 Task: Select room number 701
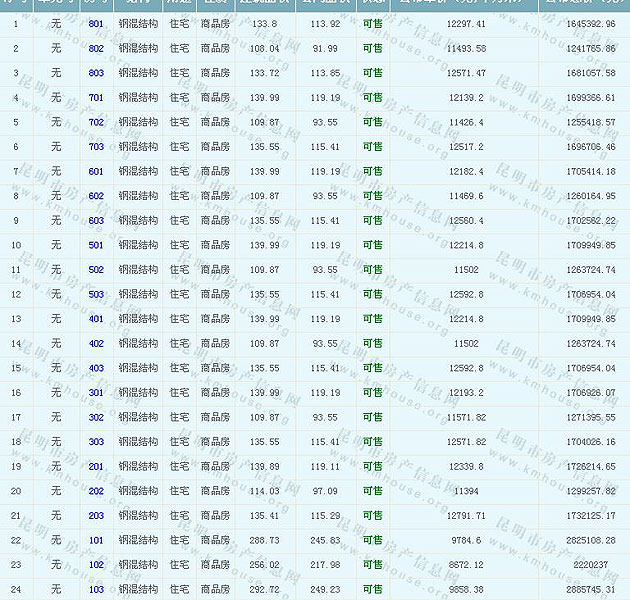tap(96, 97)
